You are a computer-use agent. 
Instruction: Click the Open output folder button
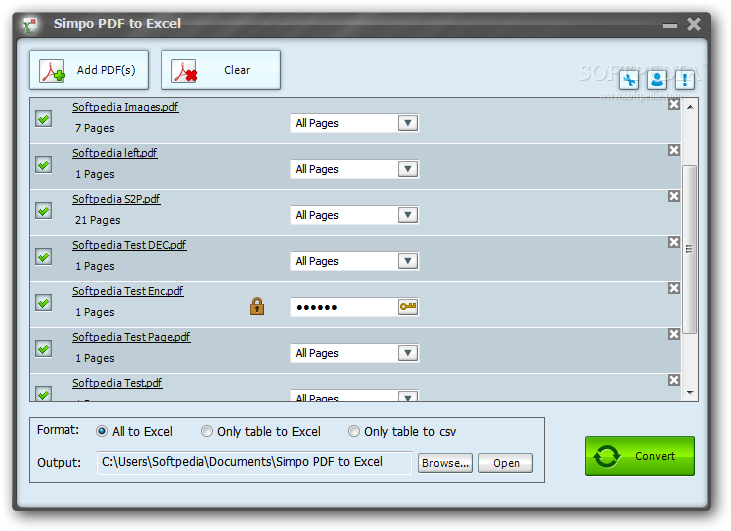click(505, 463)
